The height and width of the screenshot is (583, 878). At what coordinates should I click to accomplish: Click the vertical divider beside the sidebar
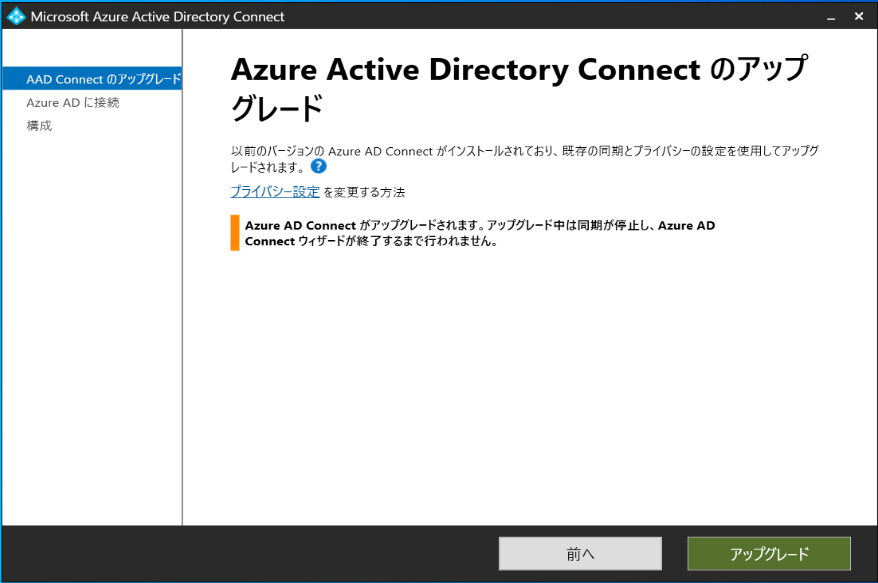[x=182, y=300]
